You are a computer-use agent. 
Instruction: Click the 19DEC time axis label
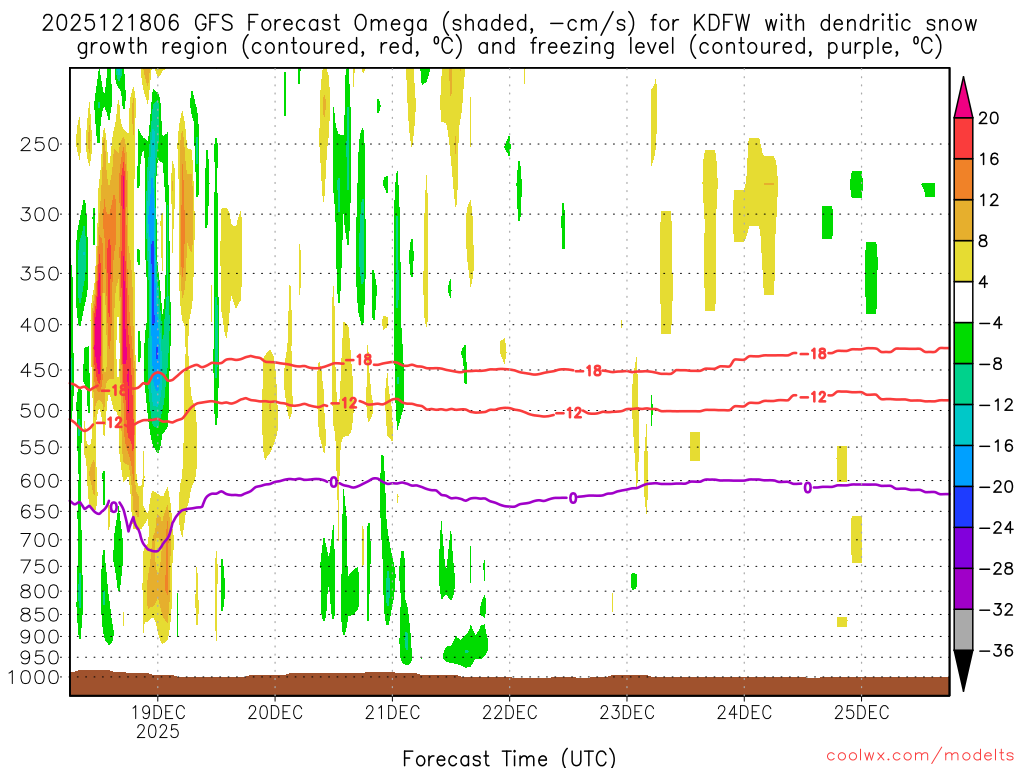click(158, 712)
